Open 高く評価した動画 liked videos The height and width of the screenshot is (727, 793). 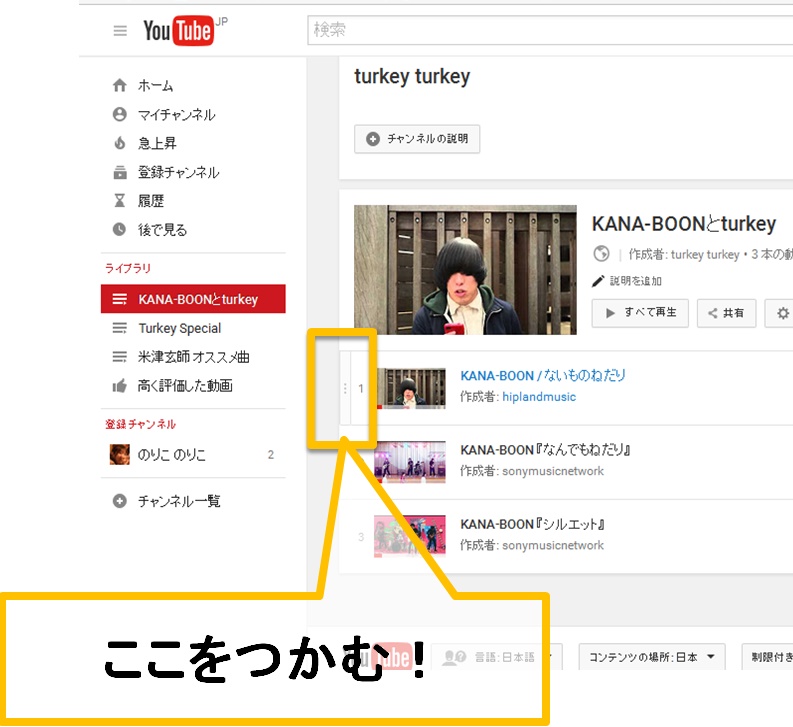click(185, 386)
